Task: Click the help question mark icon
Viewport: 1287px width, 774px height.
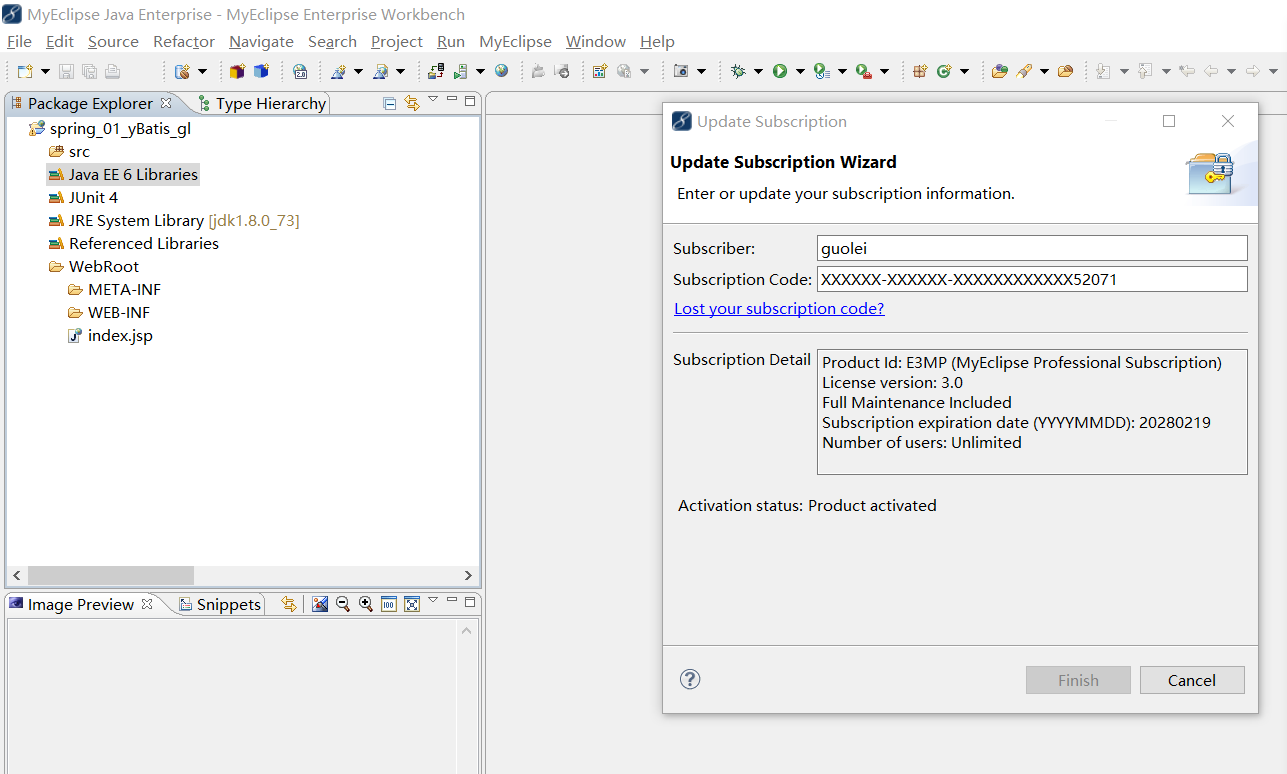Action: tap(690, 679)
